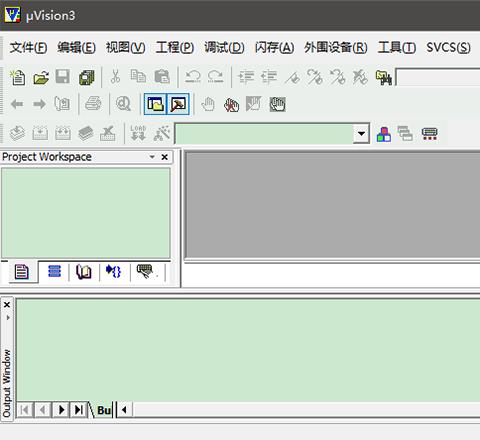The height and width of the screenshot is (440, 480).
Task: Click the save all files icon
Action: [x=87, y=77]
